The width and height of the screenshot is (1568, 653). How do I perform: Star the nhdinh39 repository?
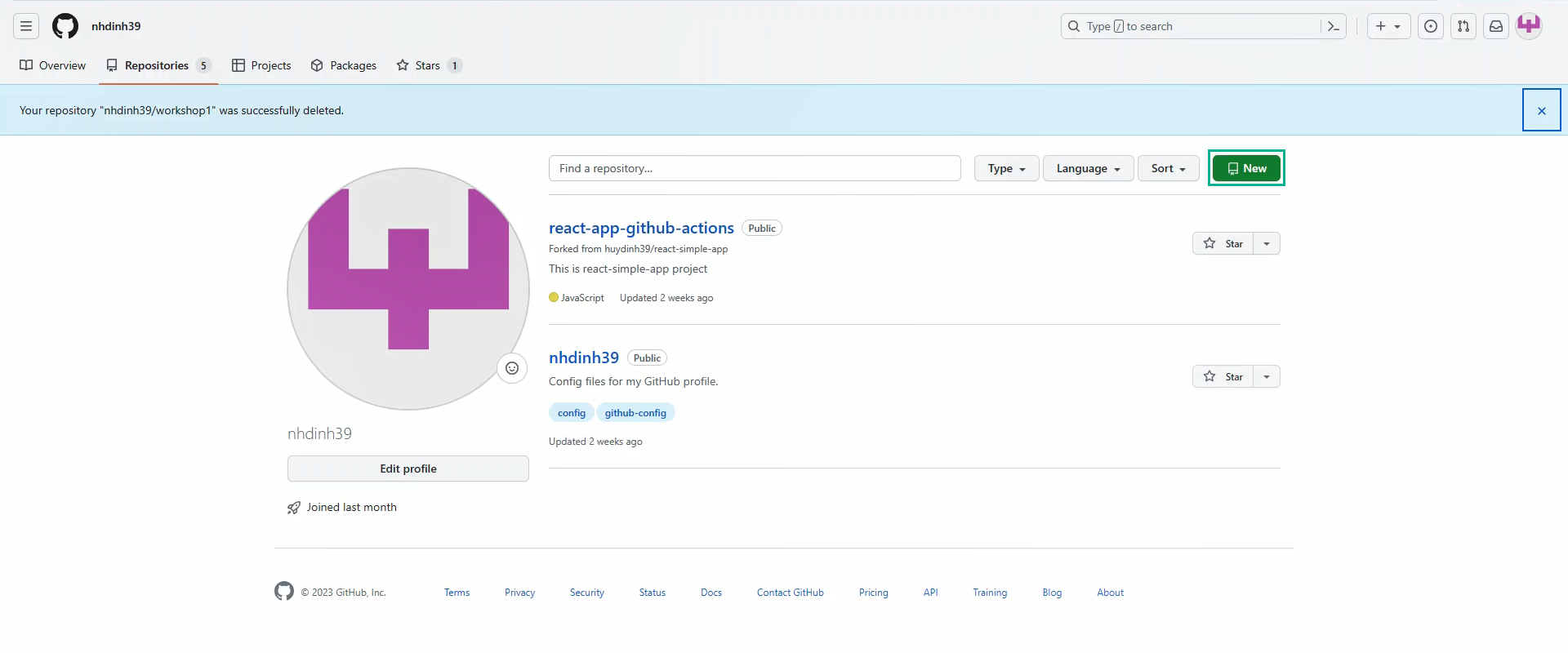[x=1223, y=376]
